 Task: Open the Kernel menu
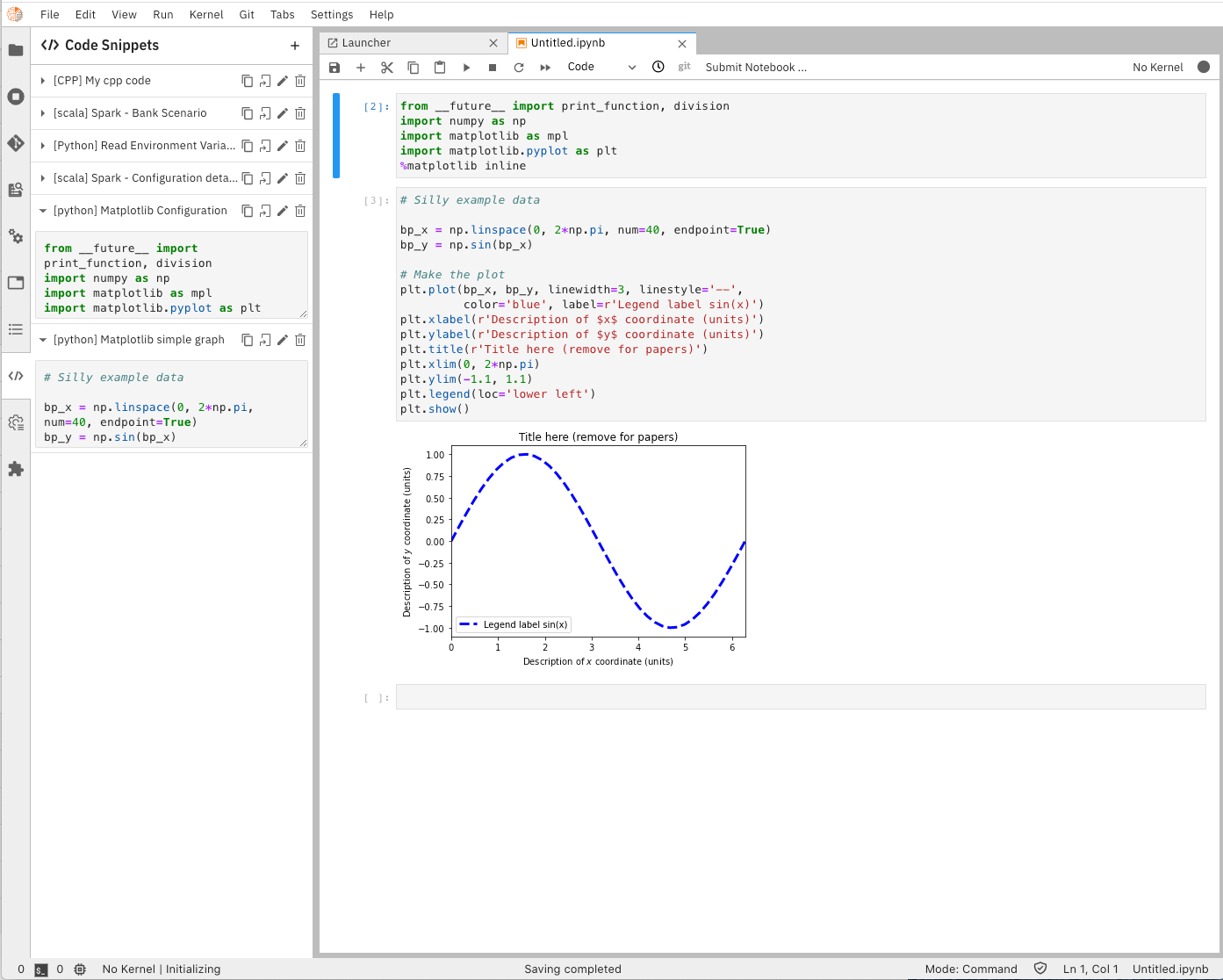pyautogui.click(x=206, y=15)
